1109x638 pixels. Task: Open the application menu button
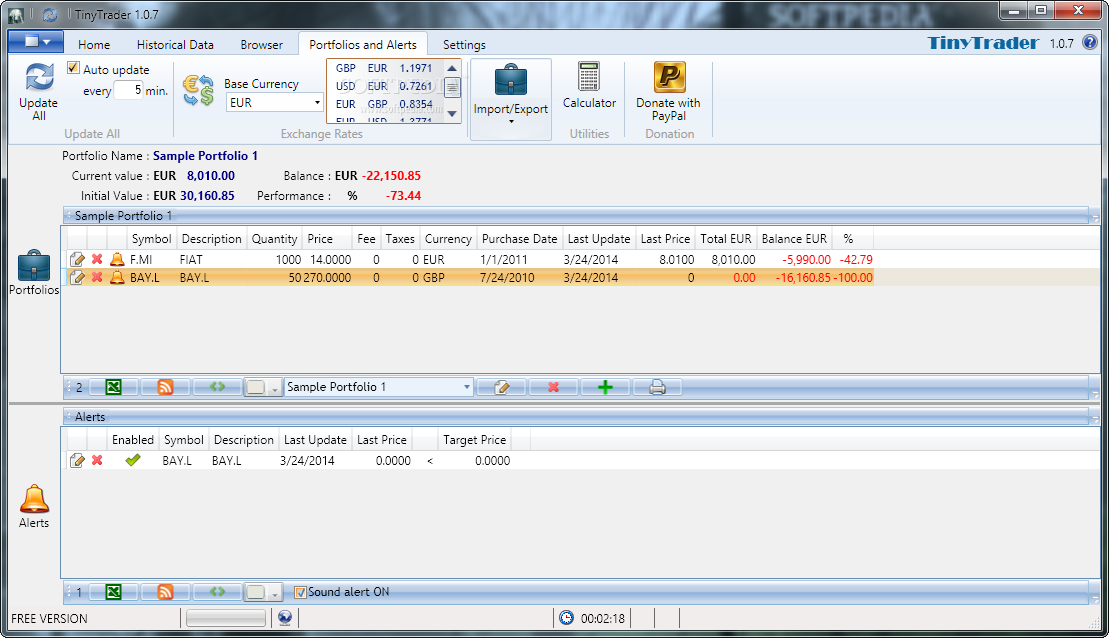[36, 42]
